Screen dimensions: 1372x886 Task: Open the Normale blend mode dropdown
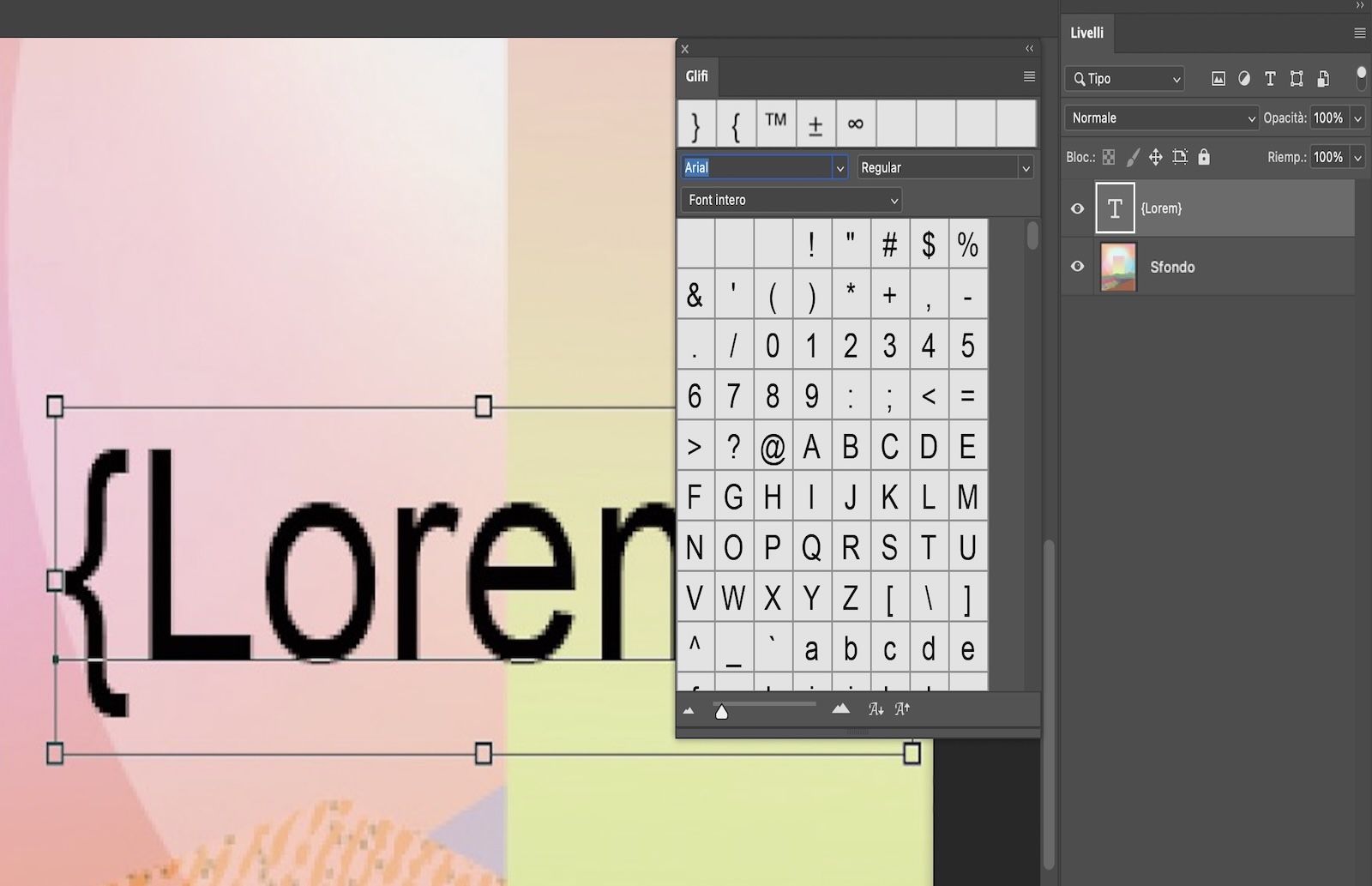tap(1161, 118)
